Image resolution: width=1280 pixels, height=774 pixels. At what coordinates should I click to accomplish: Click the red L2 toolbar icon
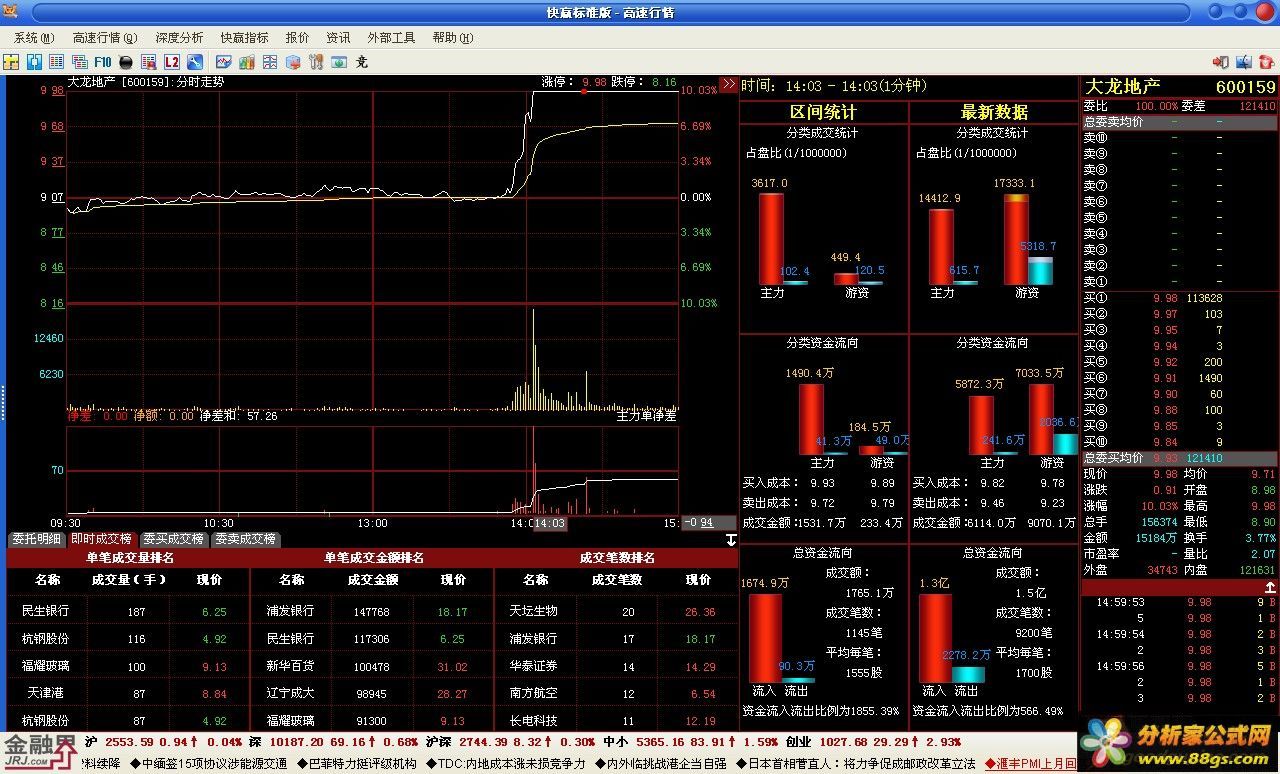click(172, 62)
